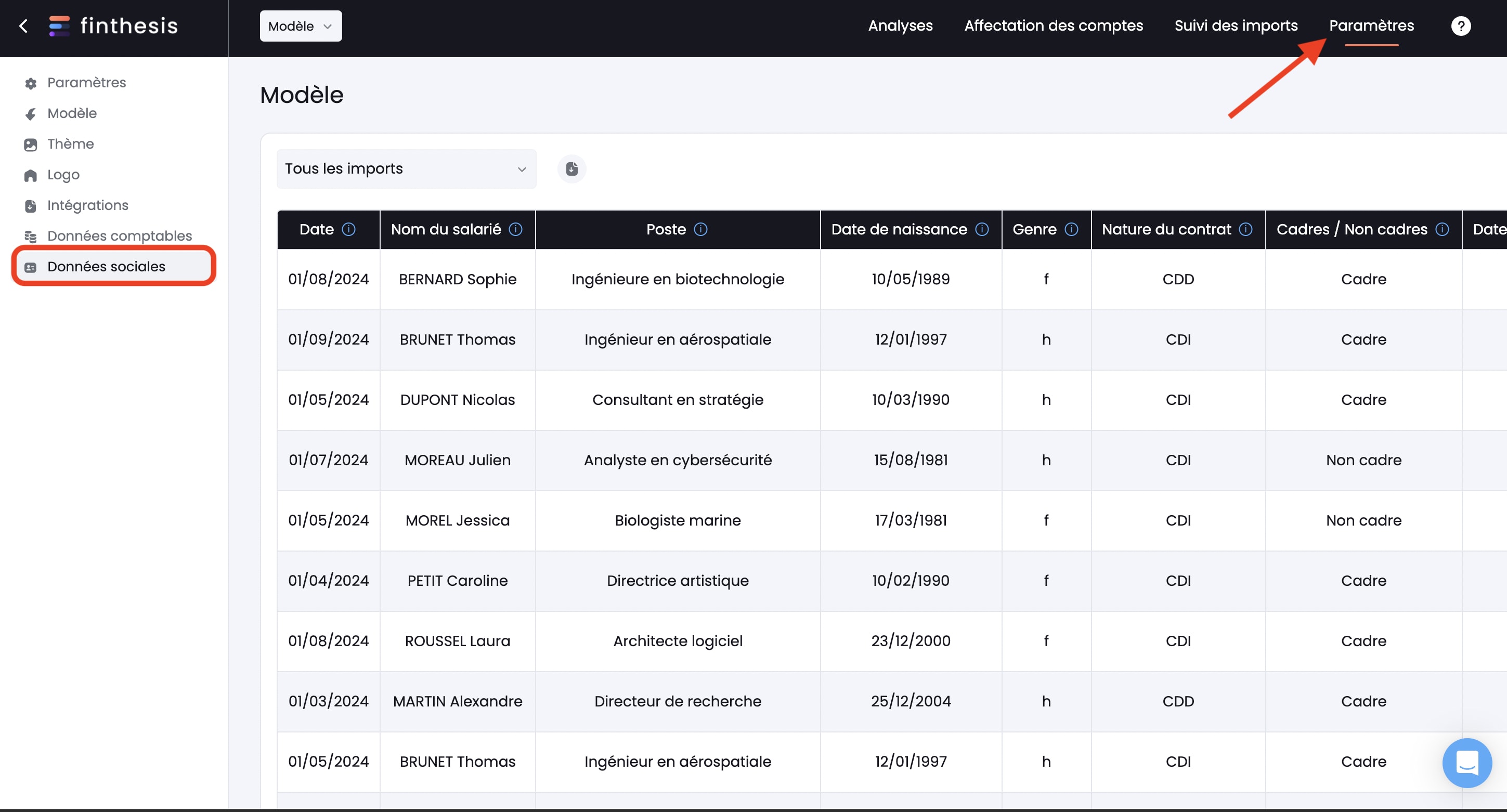Click info icon beside Cadres / Non cadres
The image size is (1507, 812).
coord(1442,229)
